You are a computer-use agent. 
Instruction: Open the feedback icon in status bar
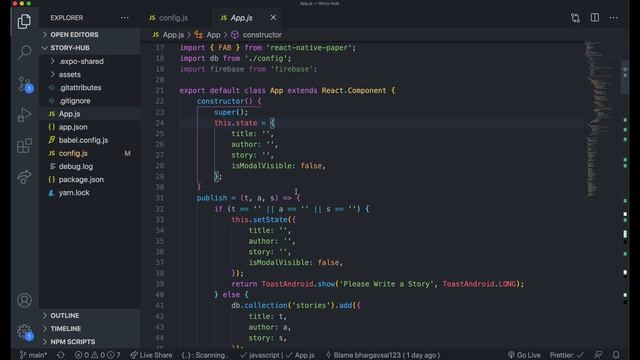pyautogui.click(x=598, y=355)
